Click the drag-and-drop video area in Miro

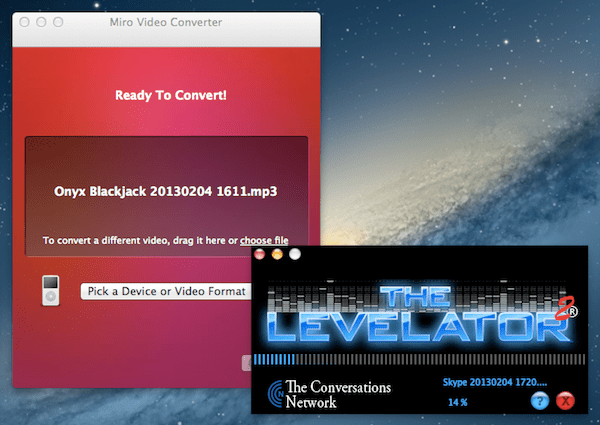click(166, 196)
